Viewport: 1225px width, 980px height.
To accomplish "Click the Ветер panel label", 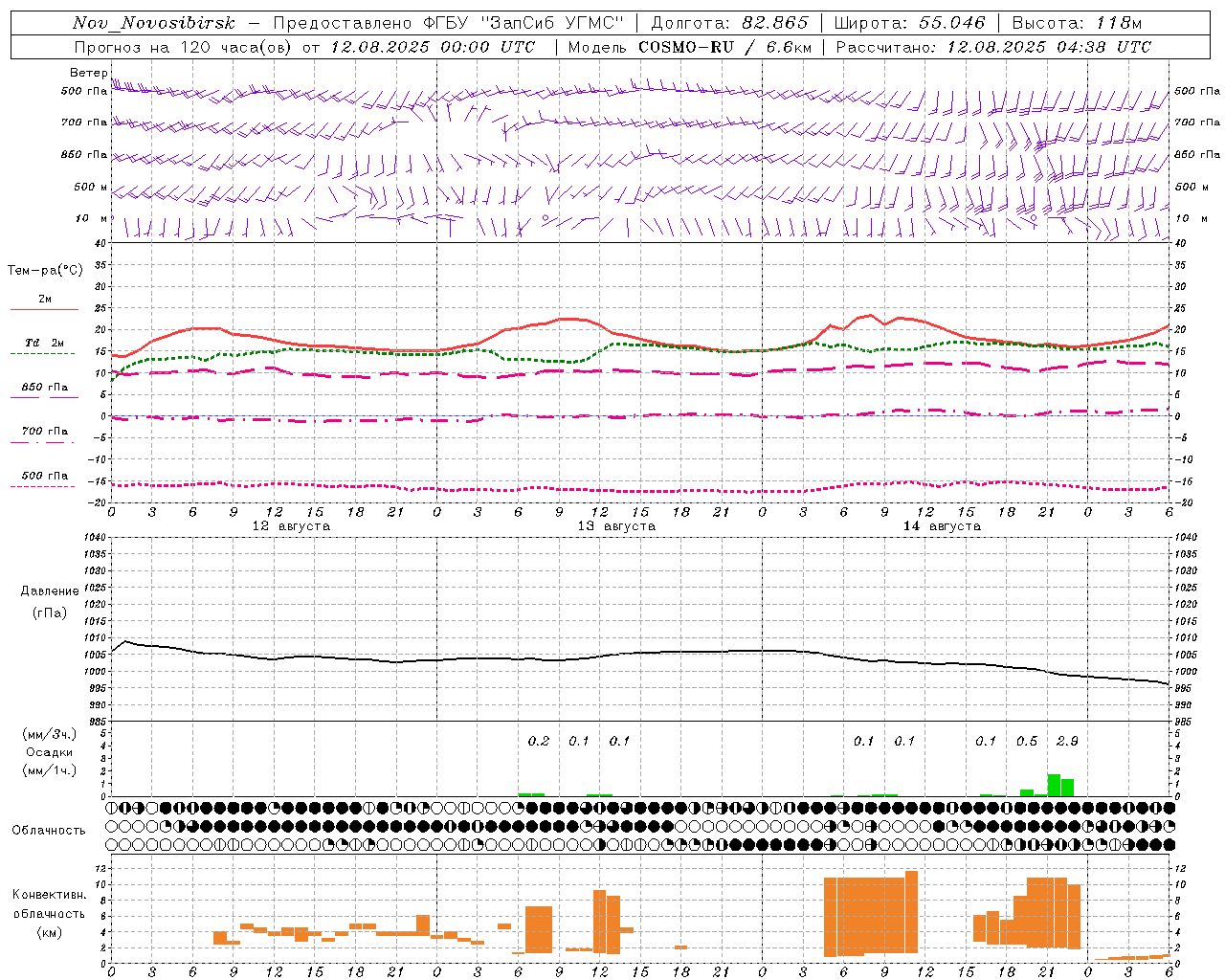I will pyautogui.click(x=88, y=73).
